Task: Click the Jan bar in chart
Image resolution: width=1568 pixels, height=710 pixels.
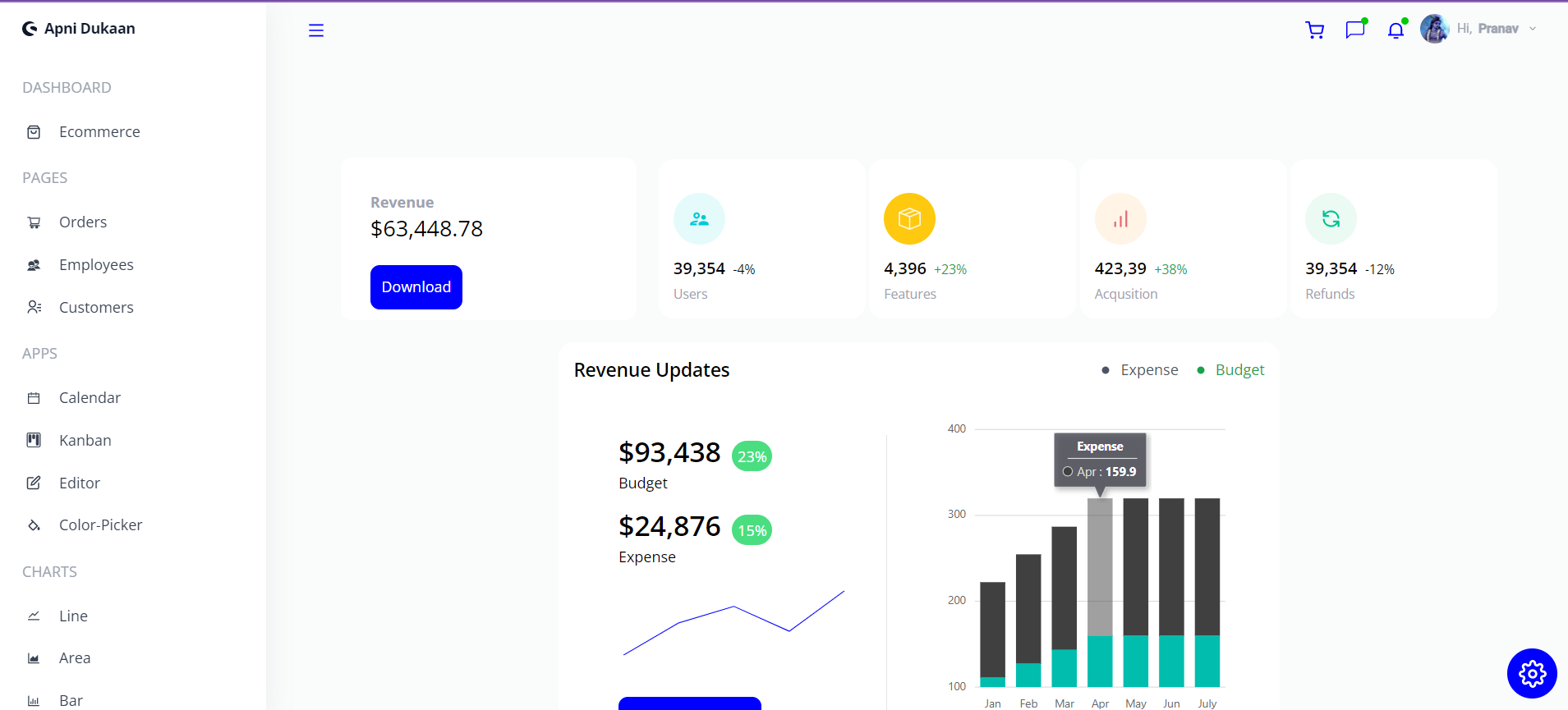Action: (992, 634)
